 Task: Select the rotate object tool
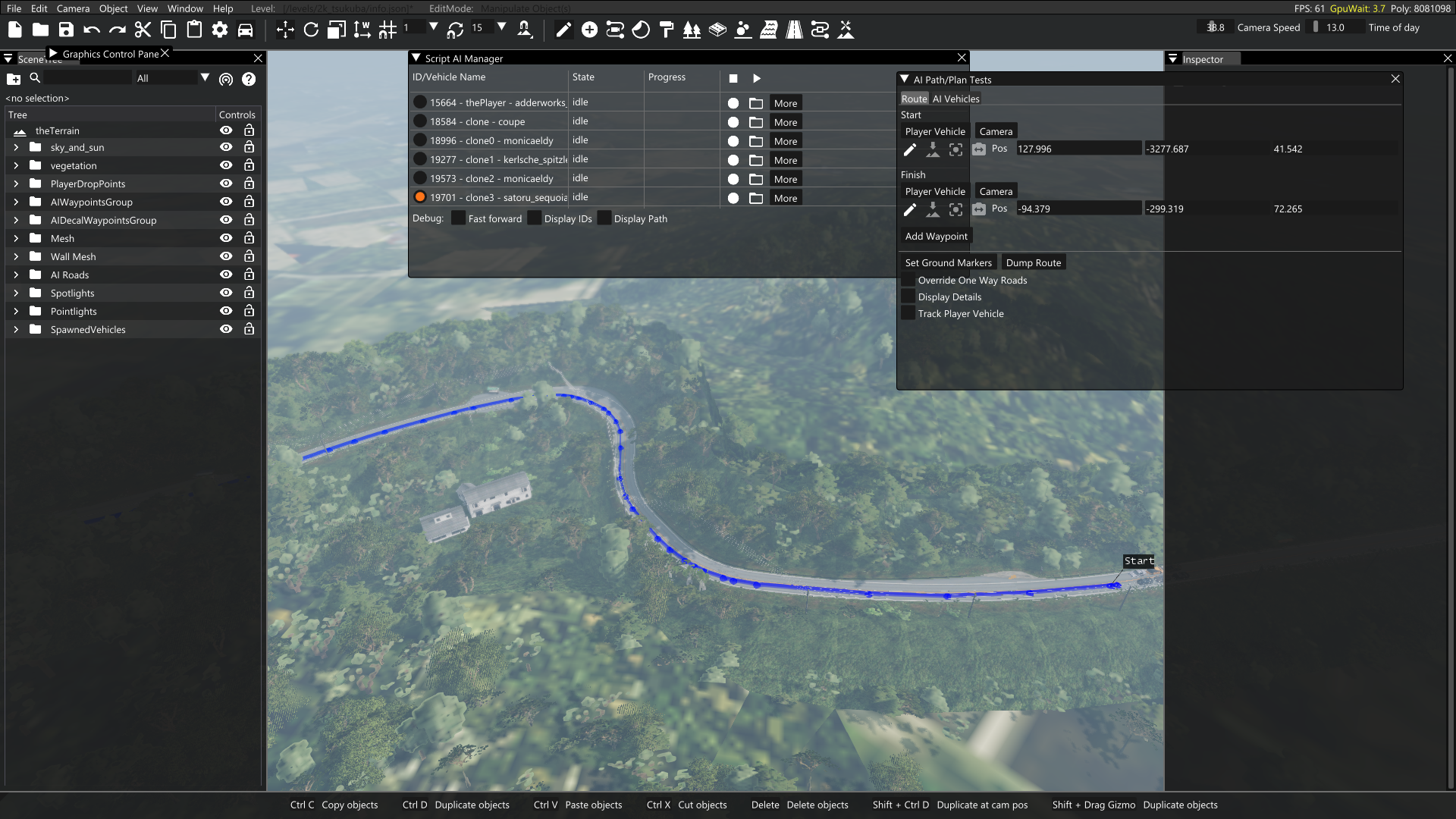(x=311, y=30)
